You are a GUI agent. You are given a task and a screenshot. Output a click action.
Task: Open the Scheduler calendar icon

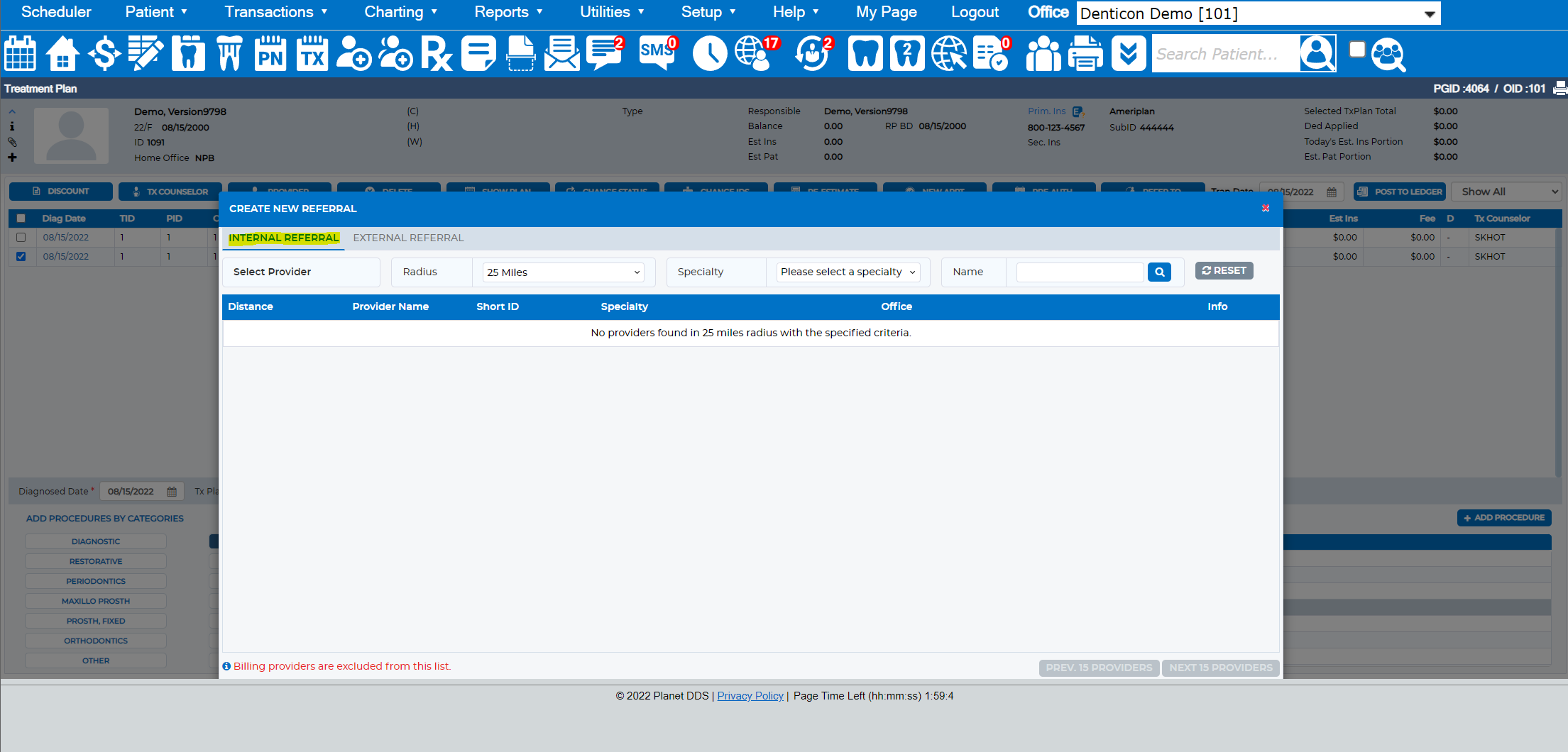coord(20,54)
